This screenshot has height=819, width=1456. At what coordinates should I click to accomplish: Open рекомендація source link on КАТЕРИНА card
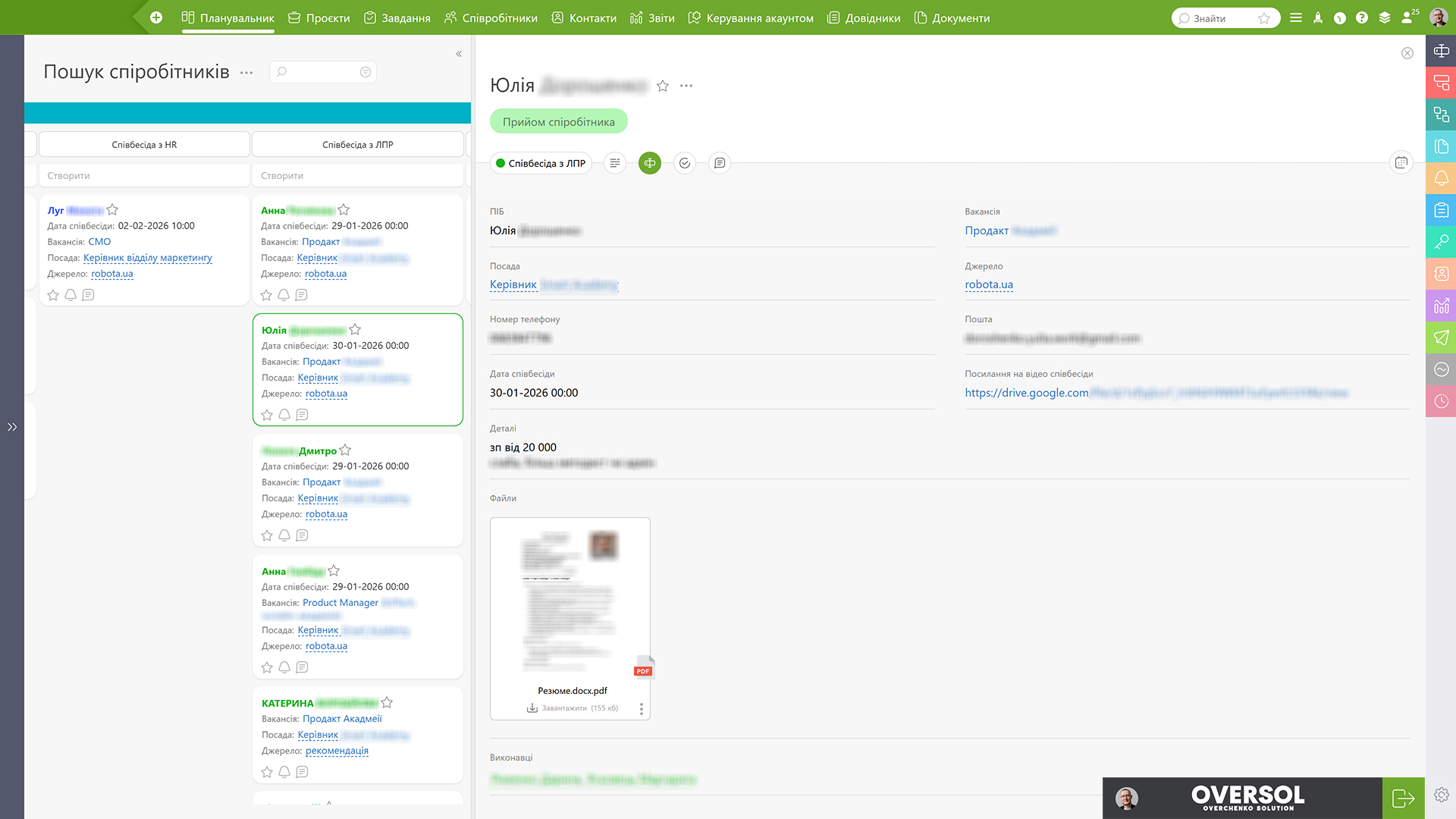click(x=337, y=751)
